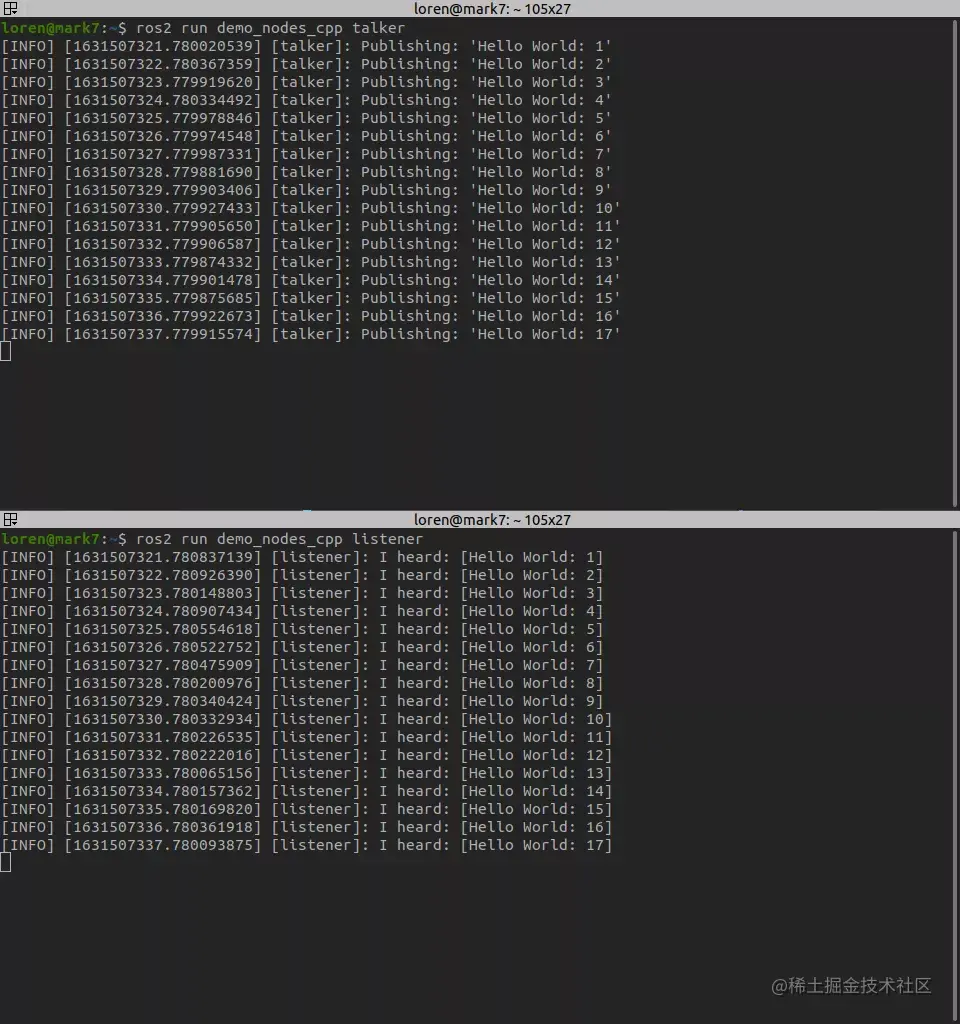Click the bottom pane title 'loren@mark7: ~ 105x27'

492,520
